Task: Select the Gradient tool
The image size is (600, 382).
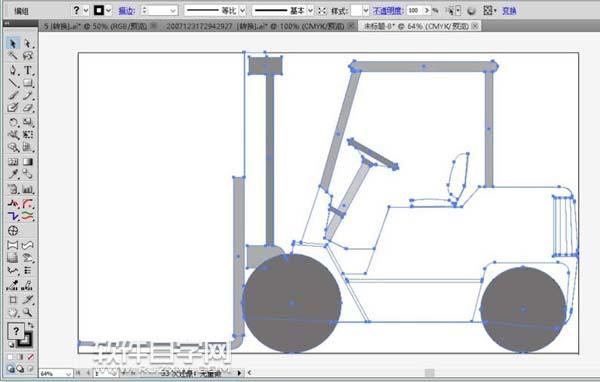Action: coord(28,162)
